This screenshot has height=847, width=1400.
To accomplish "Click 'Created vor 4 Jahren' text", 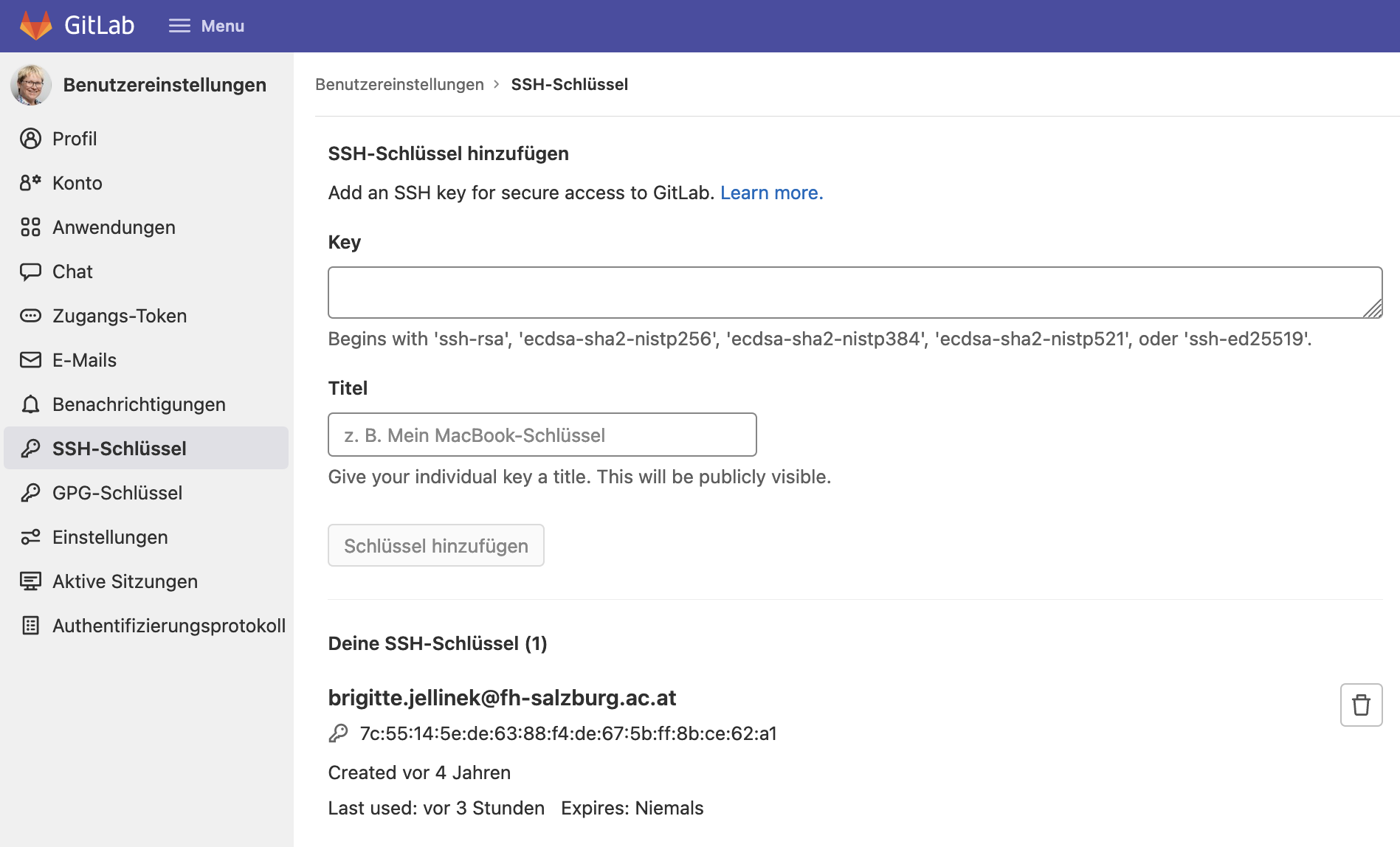I will [x=419, y=772].
